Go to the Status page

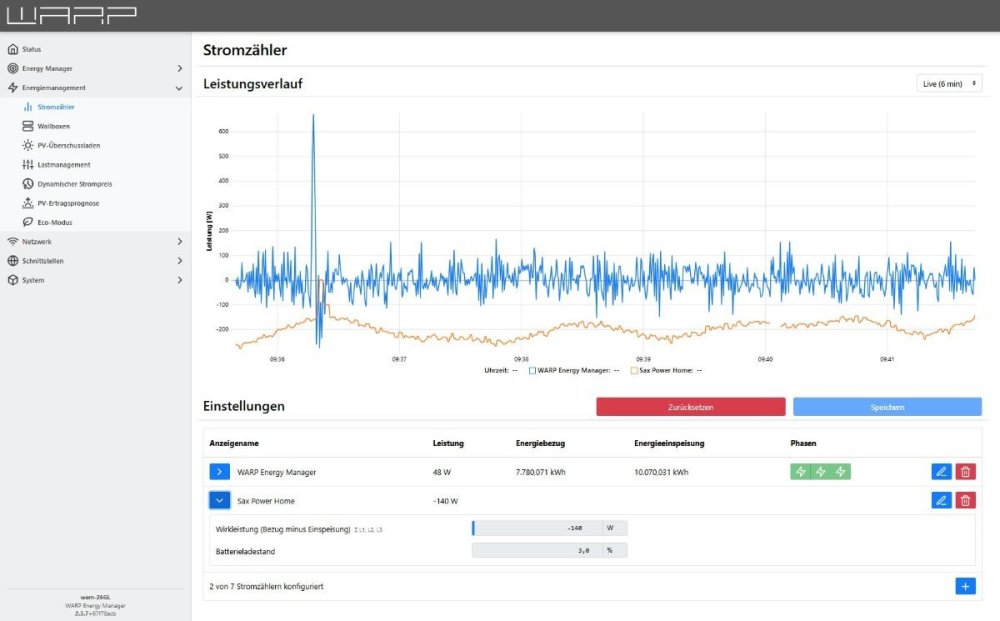coord(31,49)
